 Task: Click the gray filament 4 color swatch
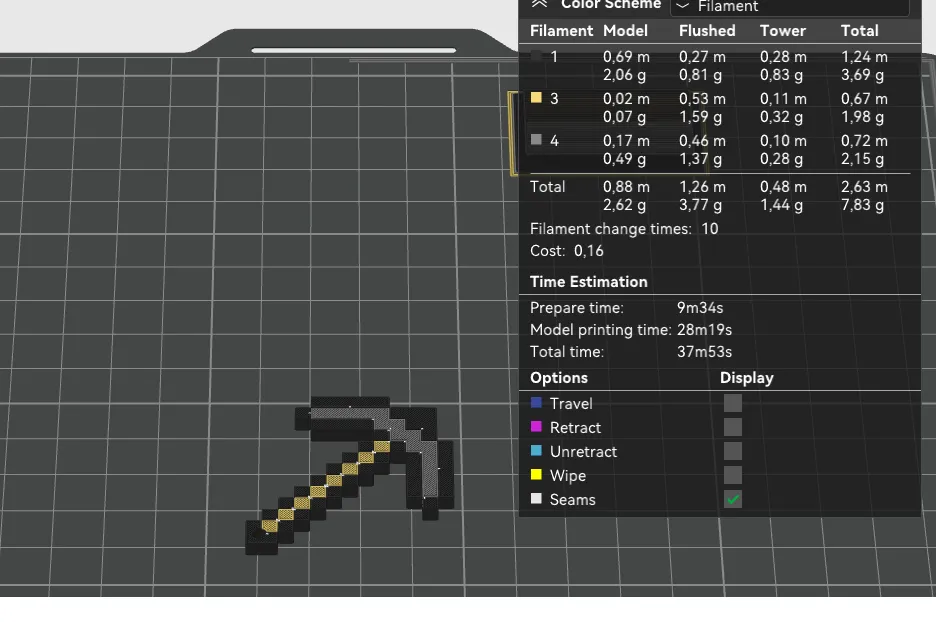coord(536,140)
